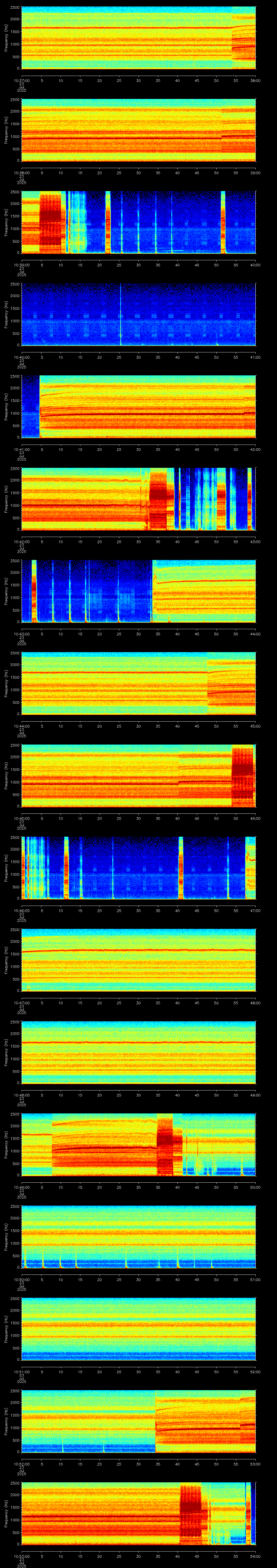Click the 10:50:00 start time label

point(21,1279)
